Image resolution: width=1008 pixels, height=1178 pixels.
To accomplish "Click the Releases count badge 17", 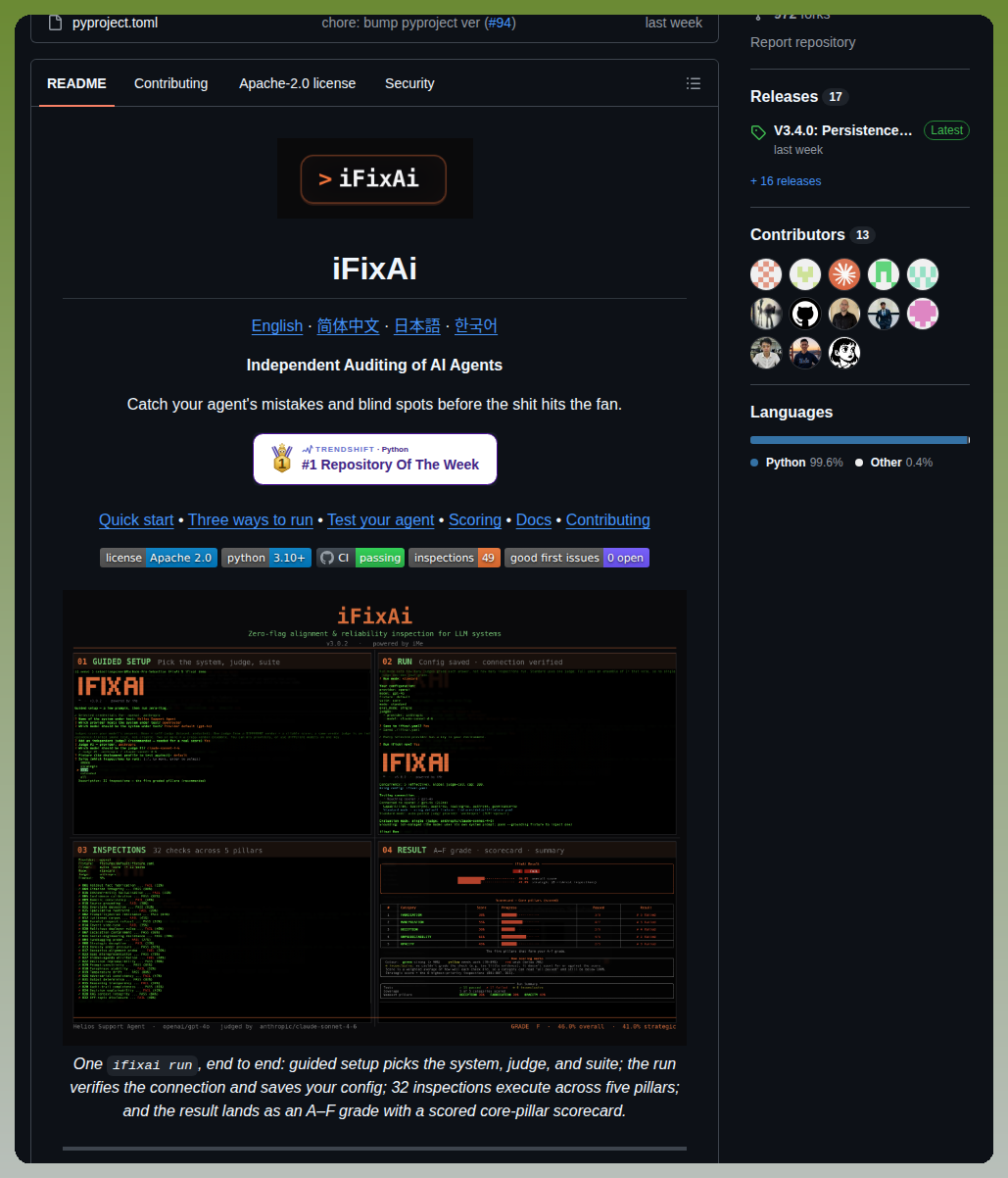I will (x=836, y=97).
